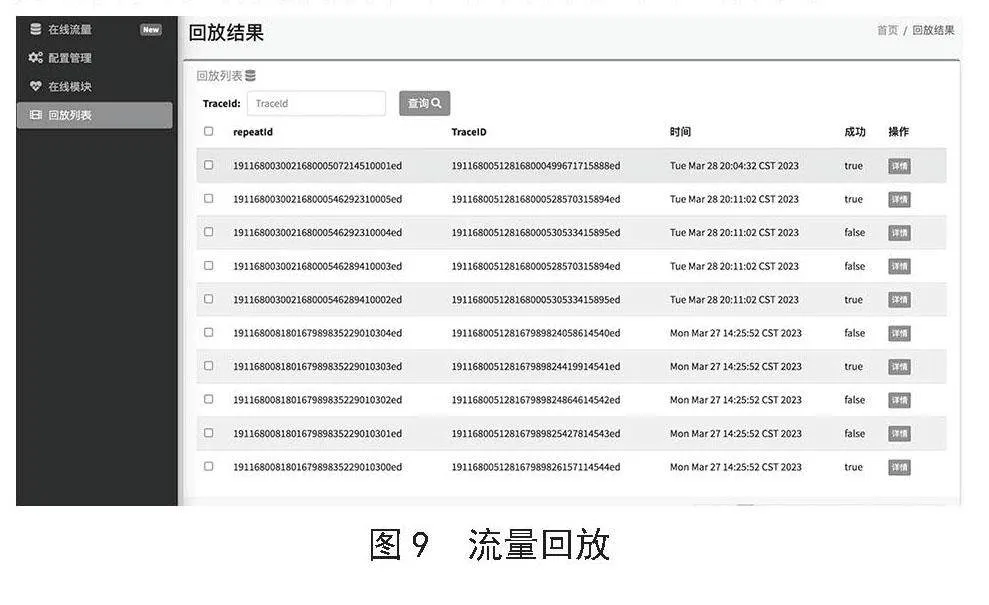Check the row with repeatId ending 2310005ed
989x605 pixels.
click(x=208, y=198)
